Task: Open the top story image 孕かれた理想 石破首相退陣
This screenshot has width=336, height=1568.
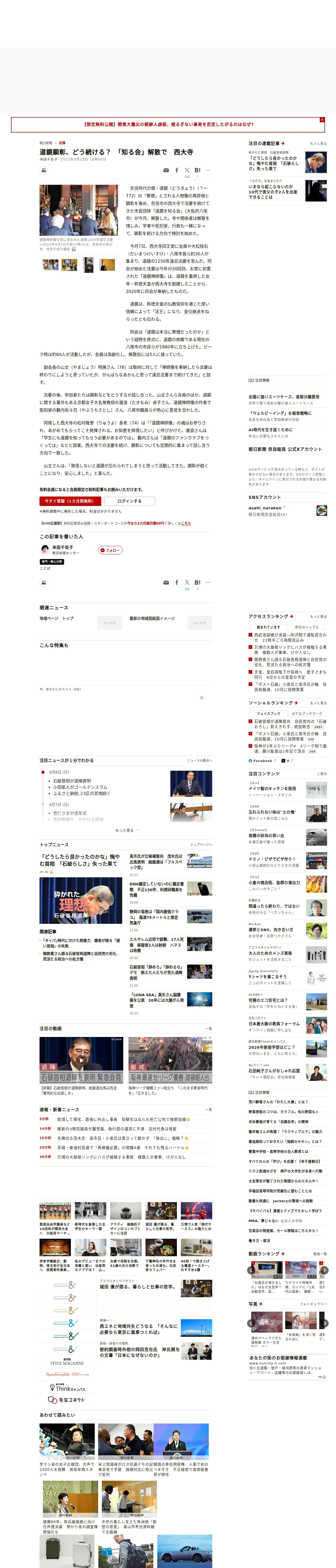Action: pos(81,901)
